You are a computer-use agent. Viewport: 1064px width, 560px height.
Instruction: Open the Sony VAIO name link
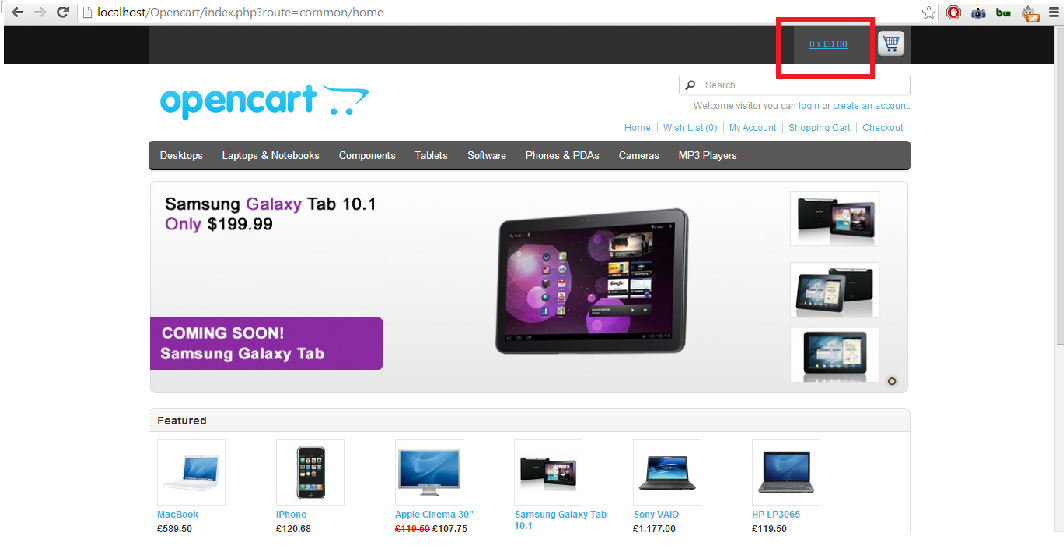(656, 515)
